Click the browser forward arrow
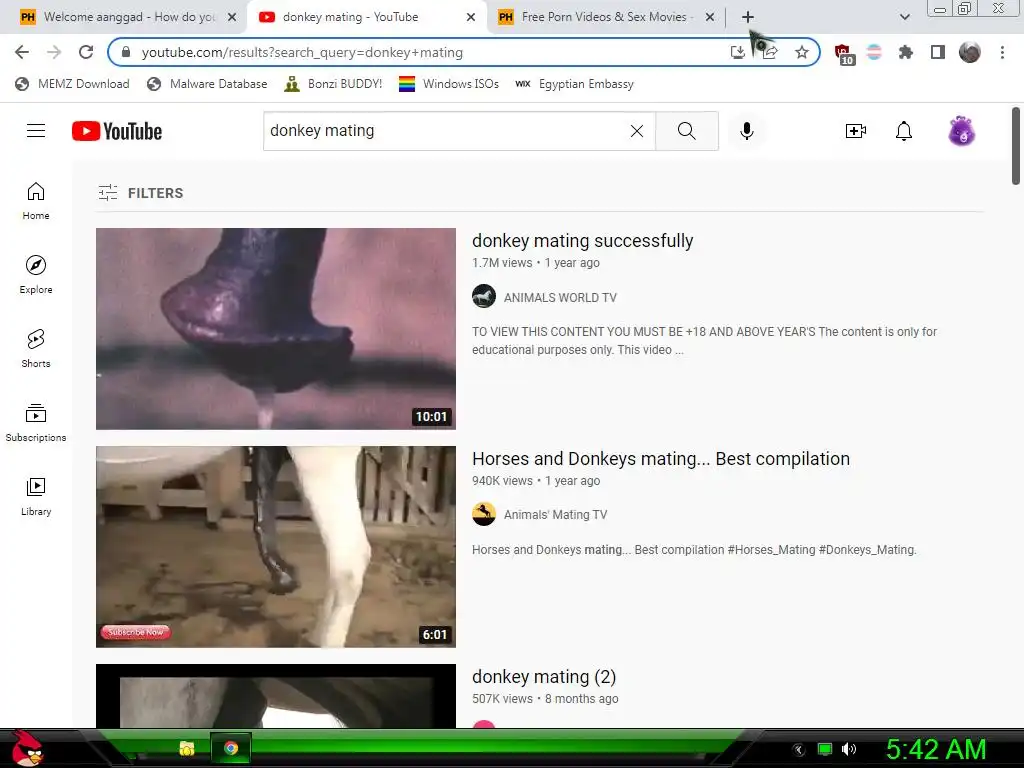Viewport: 1024px width, 768px height. pyautogui.click(x=54, y=52)
